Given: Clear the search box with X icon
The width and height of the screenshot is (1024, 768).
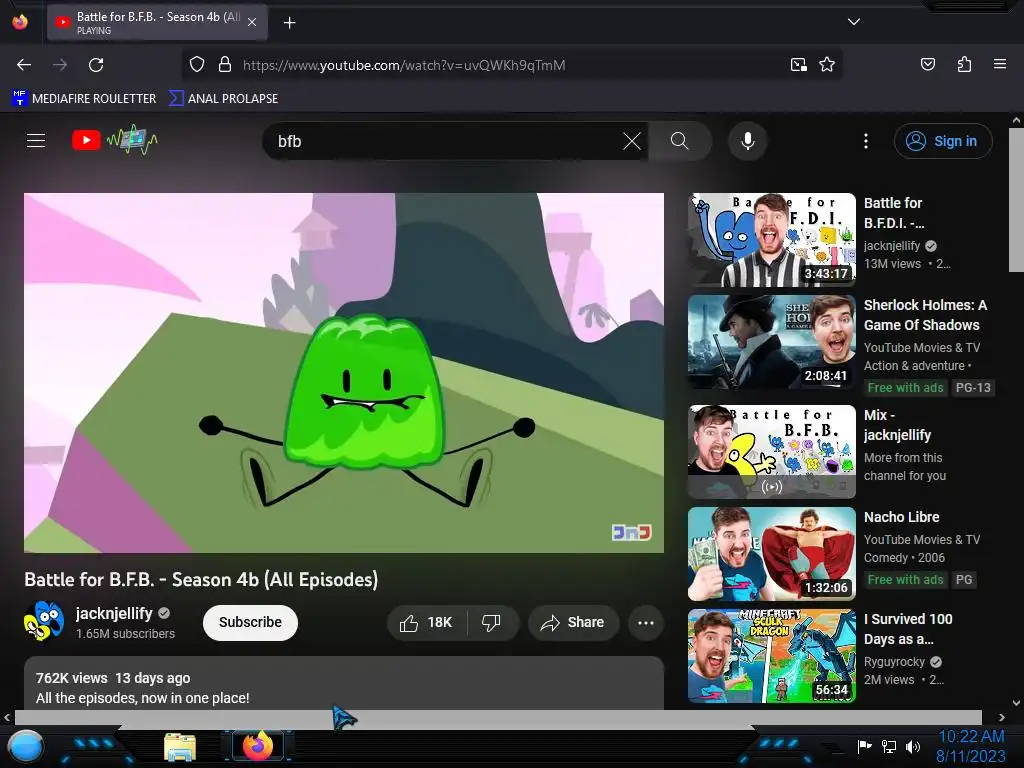Looking at the screenshot, I should click(x=632, y=141).
